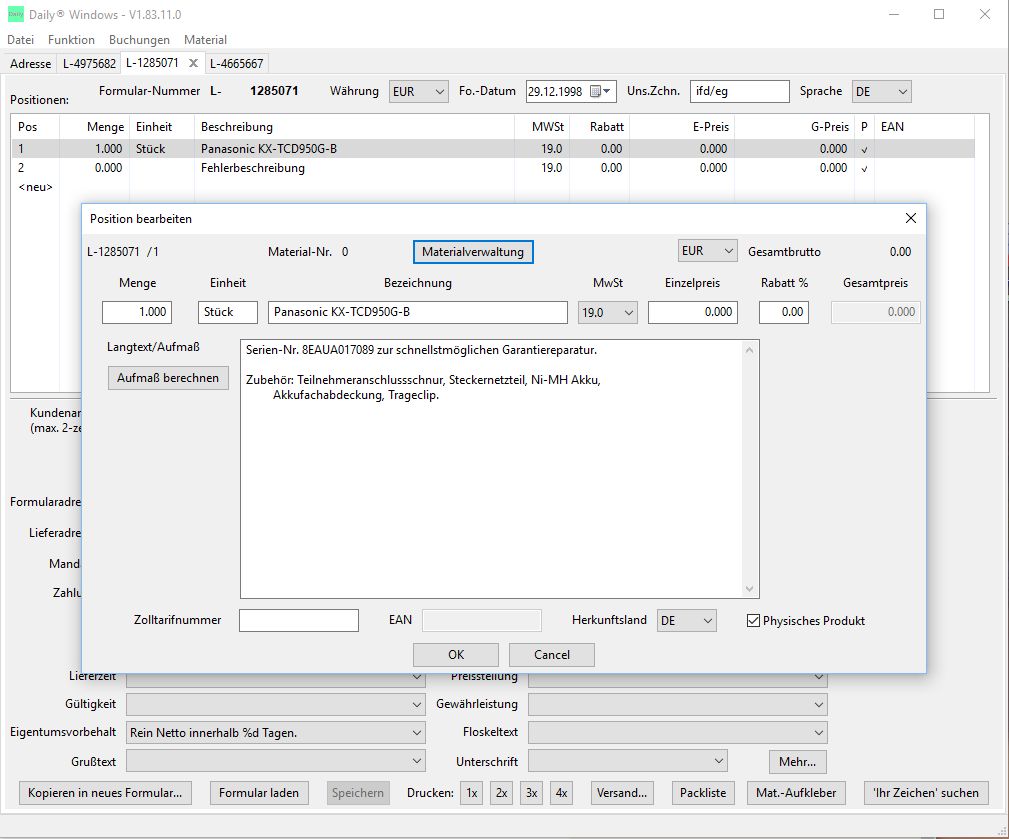Switch to the L-4665667 tab
Image resolution: width=1009 pixels, height=839 pixels.
237,63
